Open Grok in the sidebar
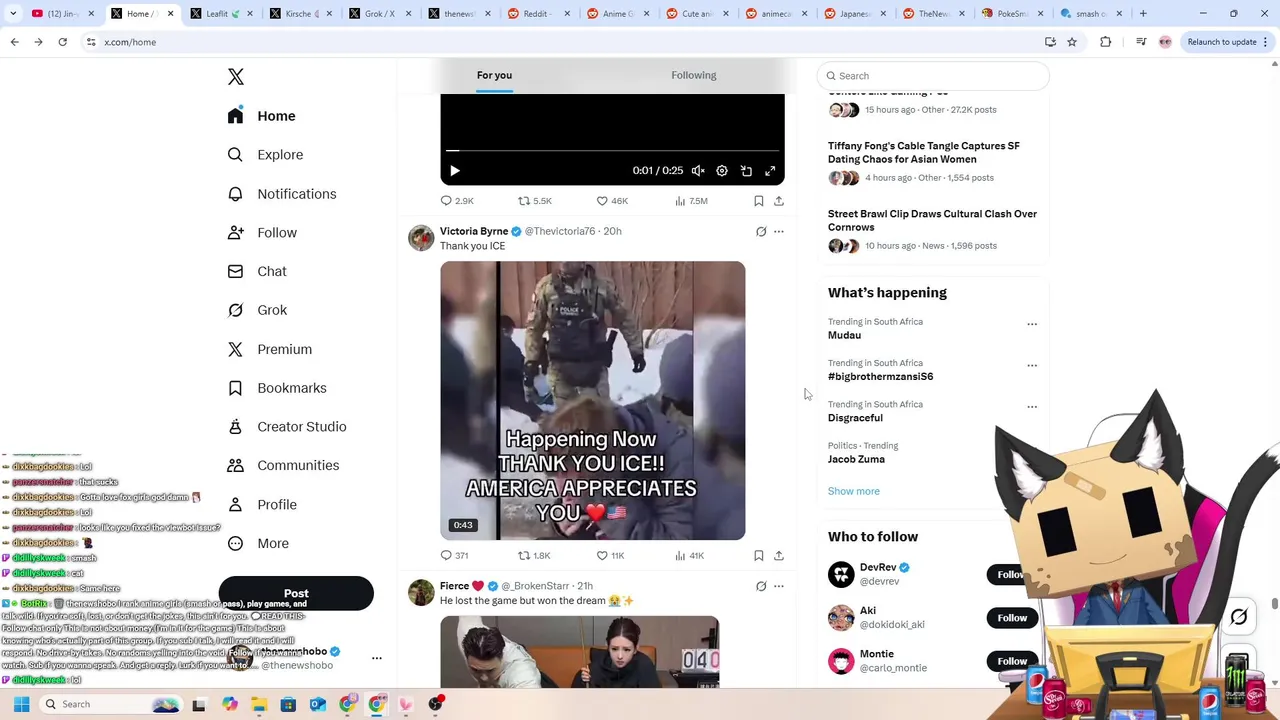1280x720 pixels. (257, 310)
